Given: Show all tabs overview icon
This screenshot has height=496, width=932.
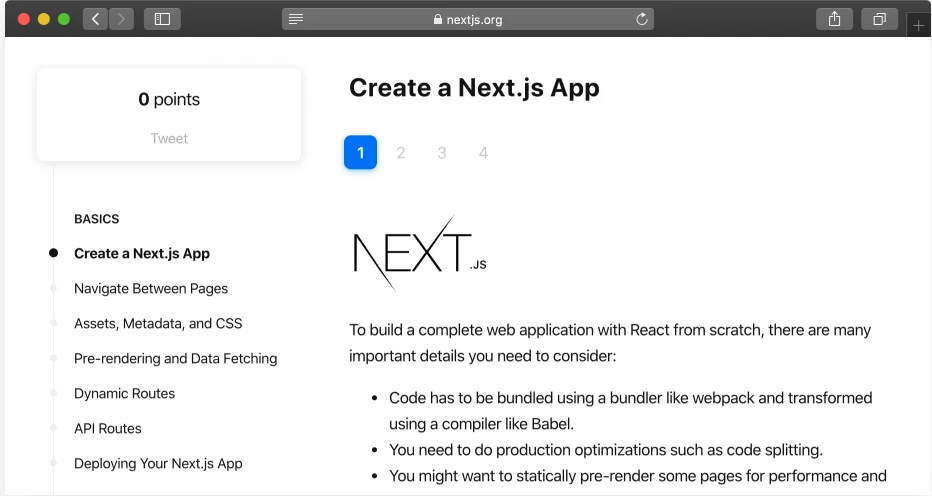Looking at the screenshot, I should coord(879,19).
